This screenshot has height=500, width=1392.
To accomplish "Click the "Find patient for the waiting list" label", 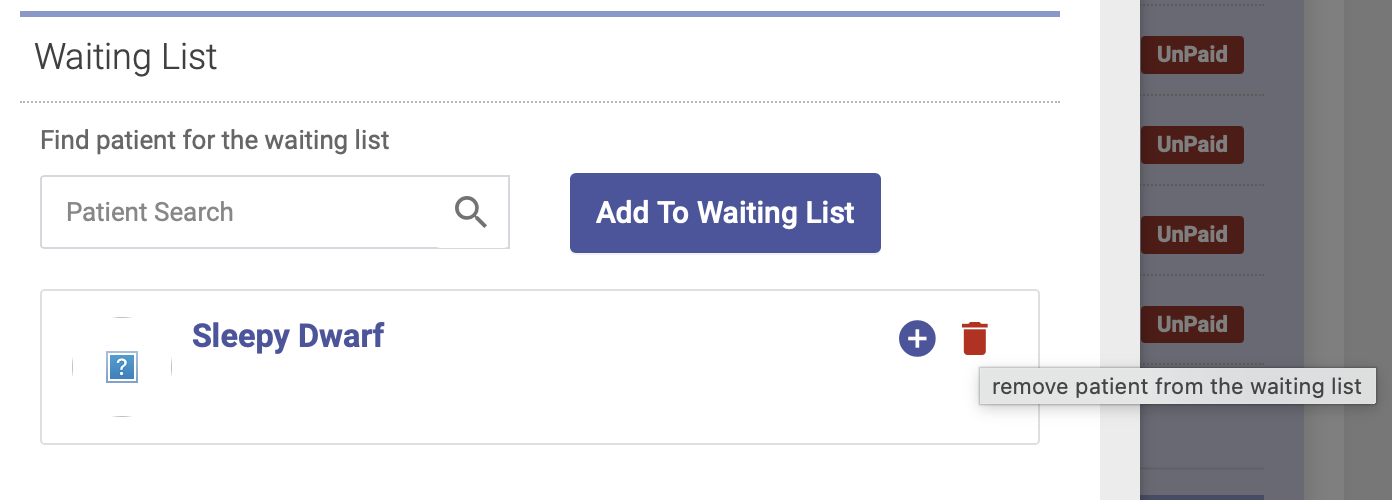I will click(214, 140).
